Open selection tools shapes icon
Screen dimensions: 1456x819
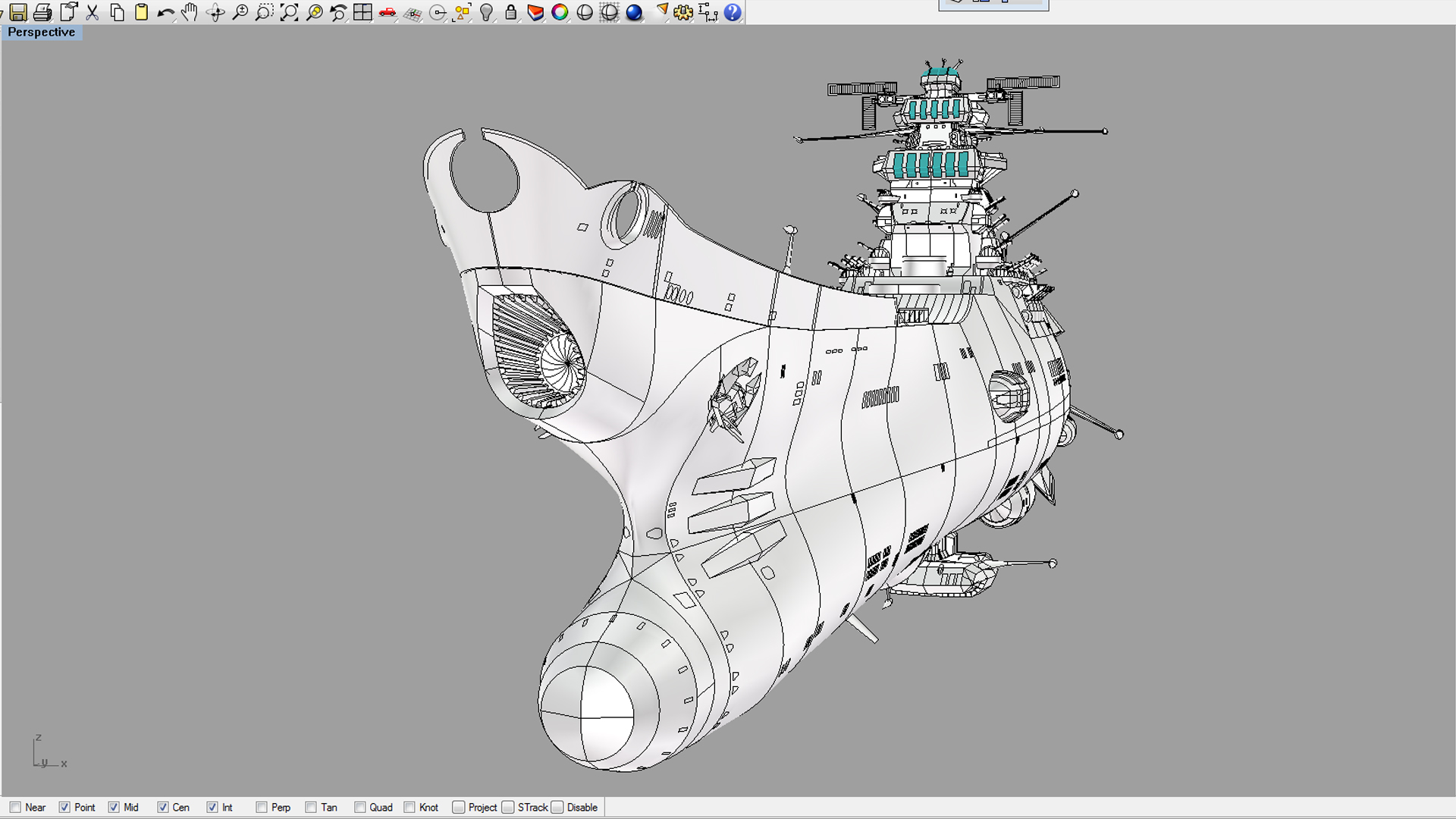pos(462,12)
